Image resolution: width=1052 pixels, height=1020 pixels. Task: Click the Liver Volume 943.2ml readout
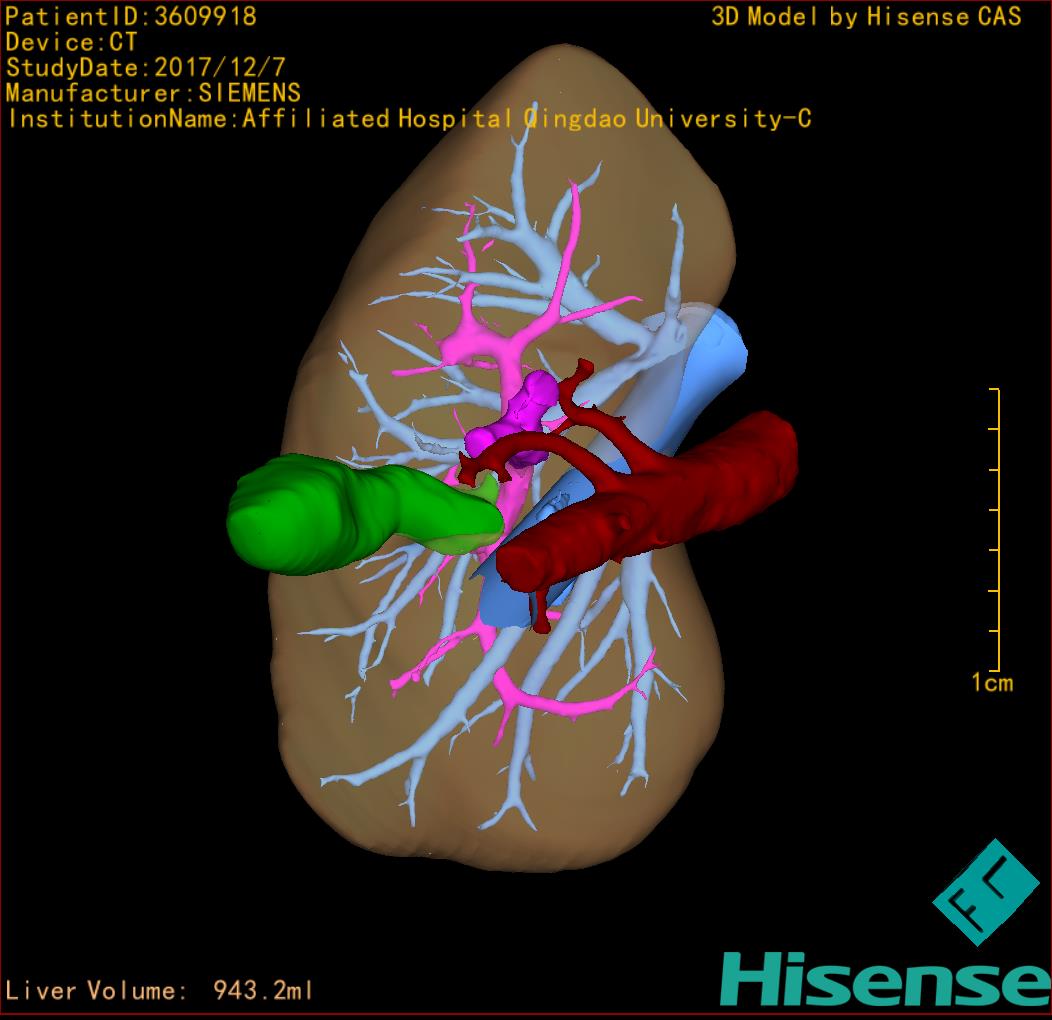tap(160, 991)
